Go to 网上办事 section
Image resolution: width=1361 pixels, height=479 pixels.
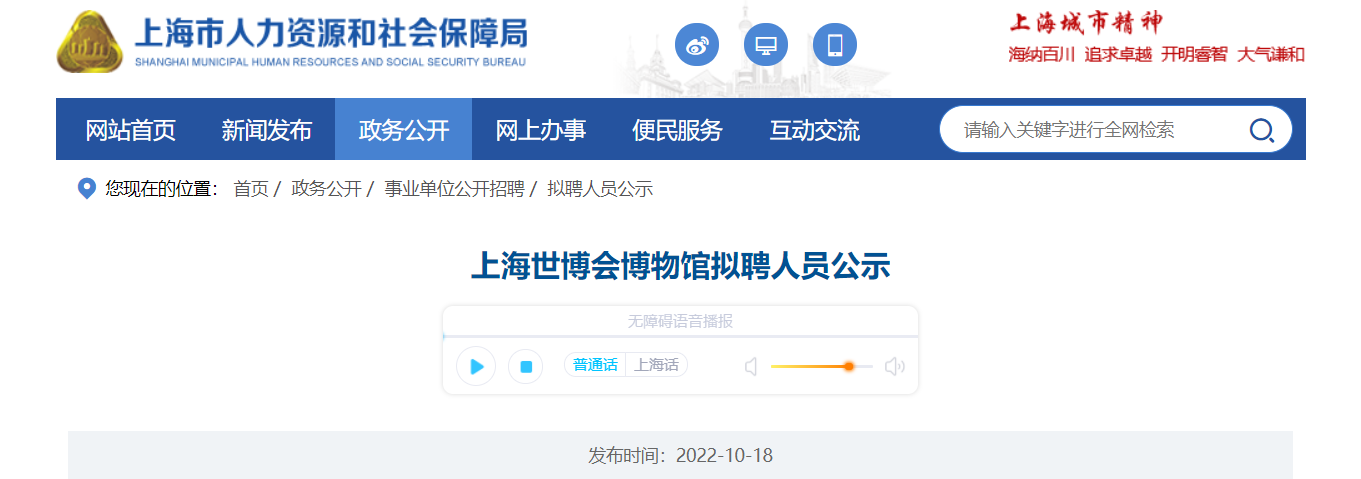coord(541,130)
